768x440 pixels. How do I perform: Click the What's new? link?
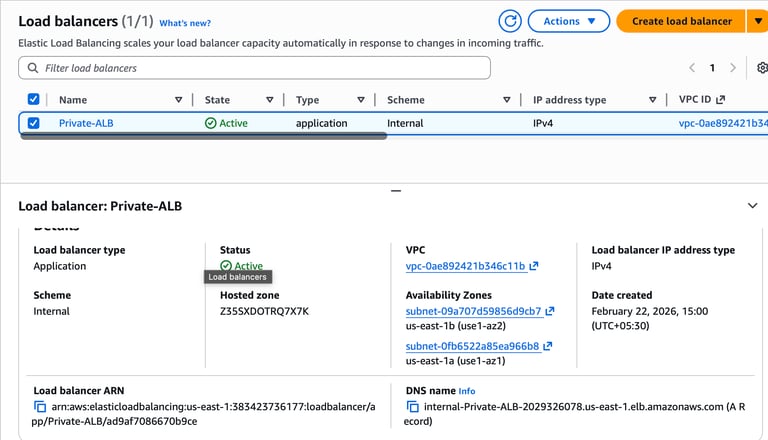pyautogui.click(x=184, y=22)
